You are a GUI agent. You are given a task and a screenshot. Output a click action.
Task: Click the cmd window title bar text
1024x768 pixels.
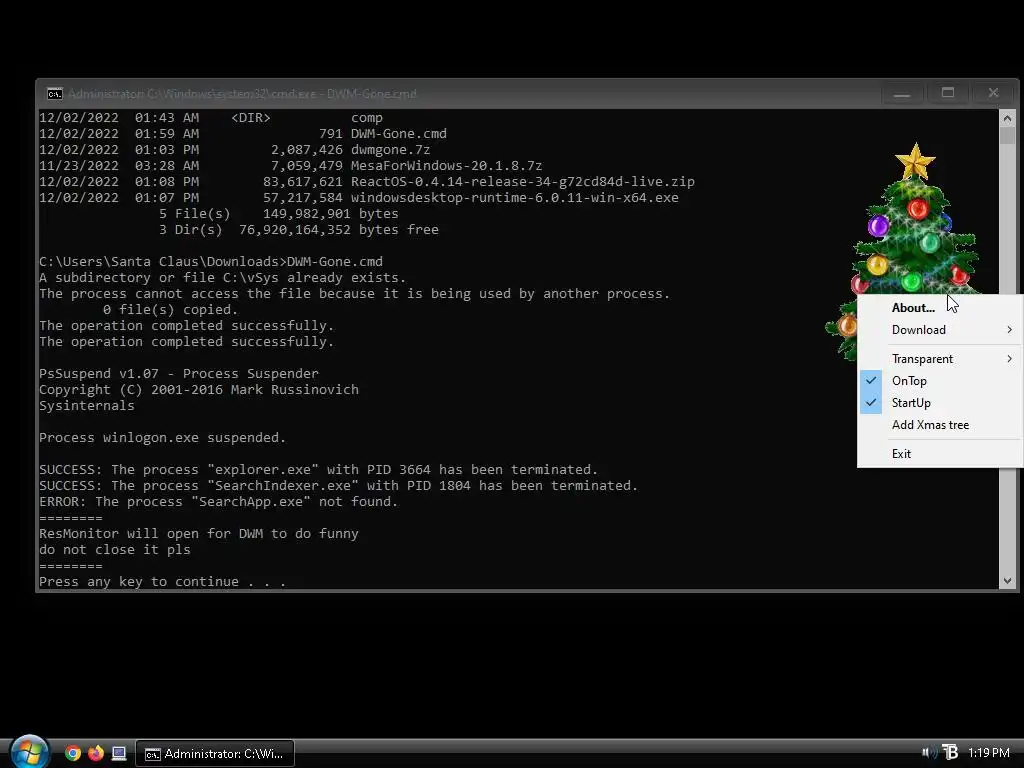(242, 94)
